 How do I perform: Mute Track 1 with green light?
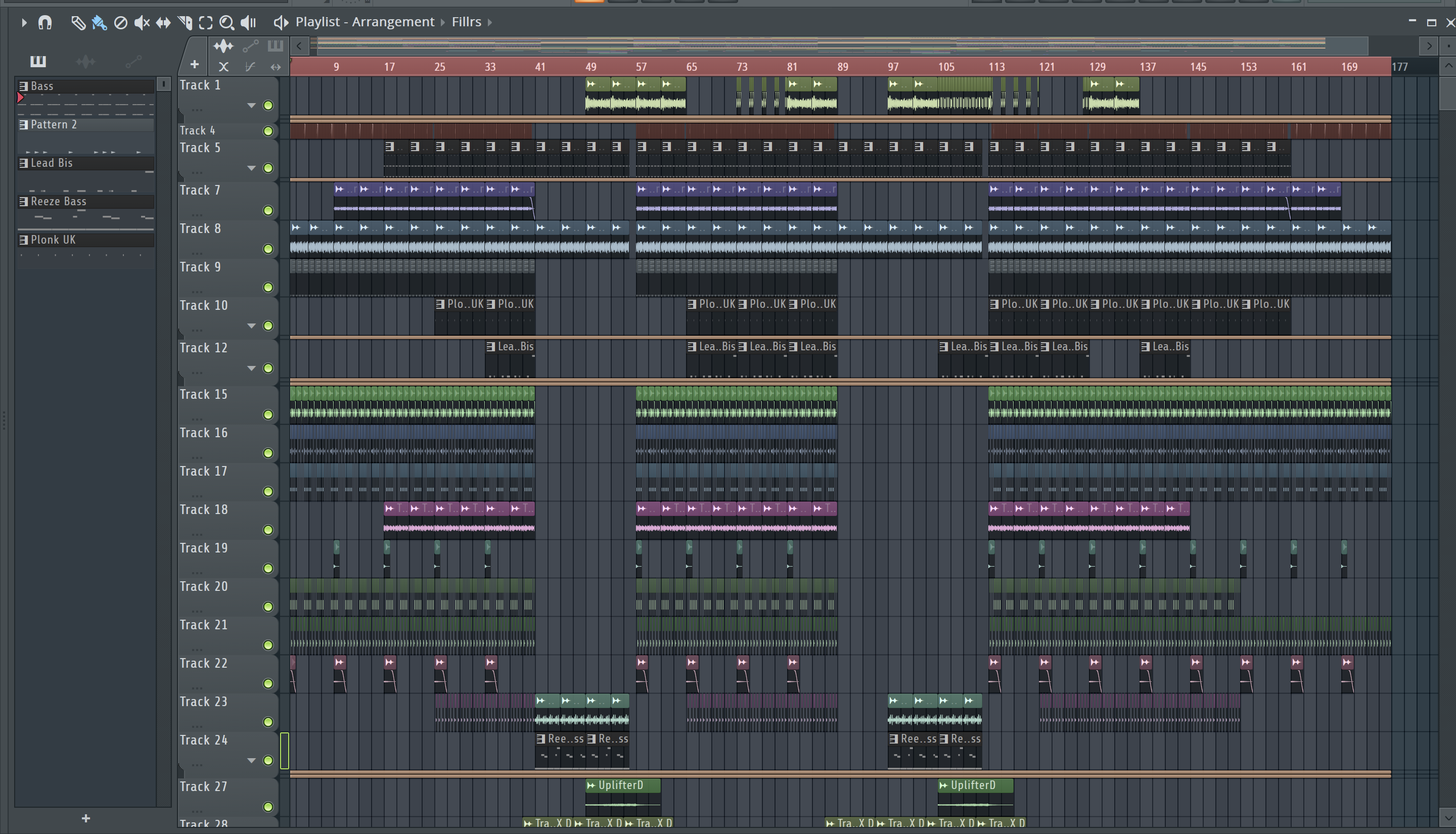tap(267, 106)
